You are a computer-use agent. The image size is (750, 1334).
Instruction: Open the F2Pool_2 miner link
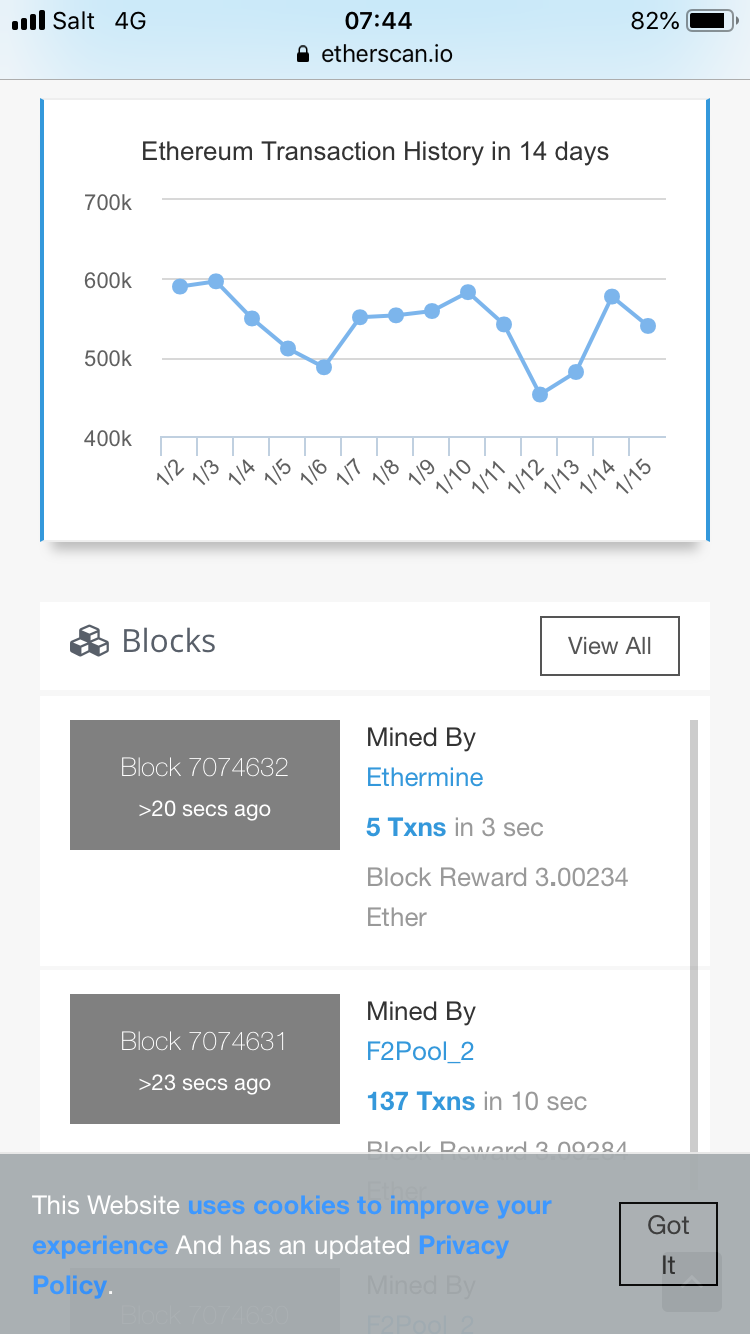coord(420,1051)
